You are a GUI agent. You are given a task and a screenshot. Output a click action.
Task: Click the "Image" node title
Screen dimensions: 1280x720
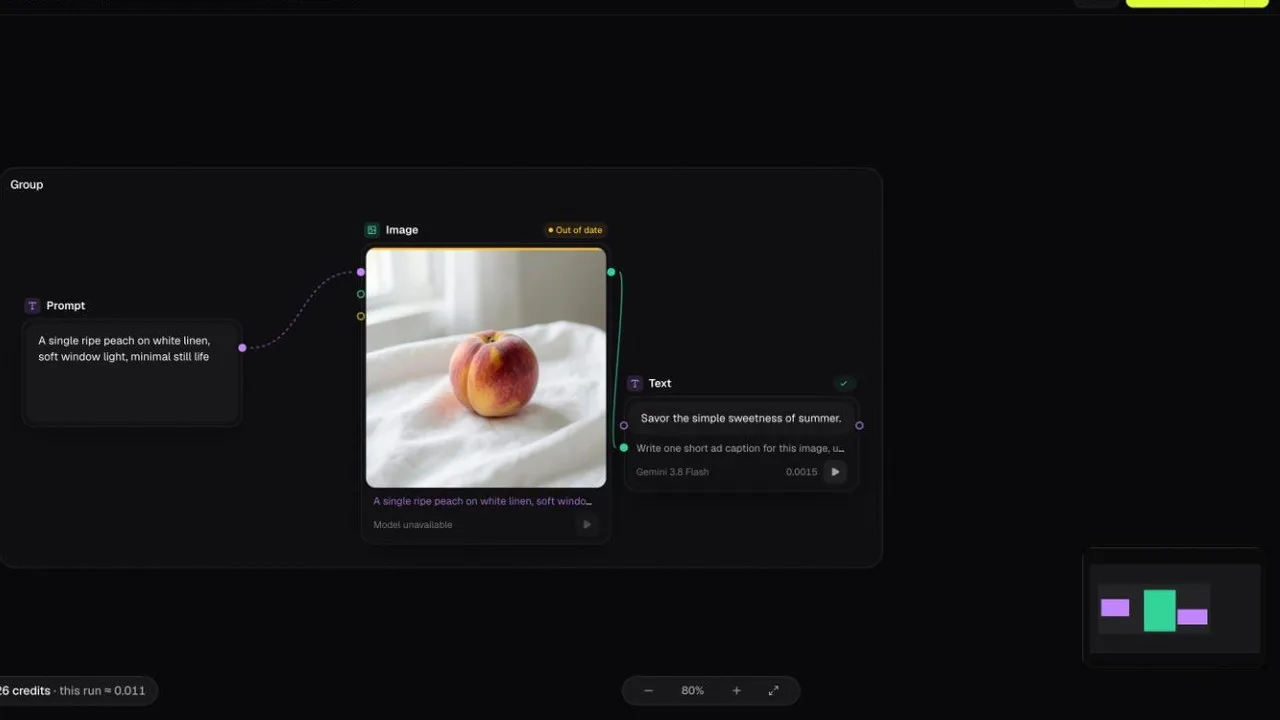[x=402, y=230]
